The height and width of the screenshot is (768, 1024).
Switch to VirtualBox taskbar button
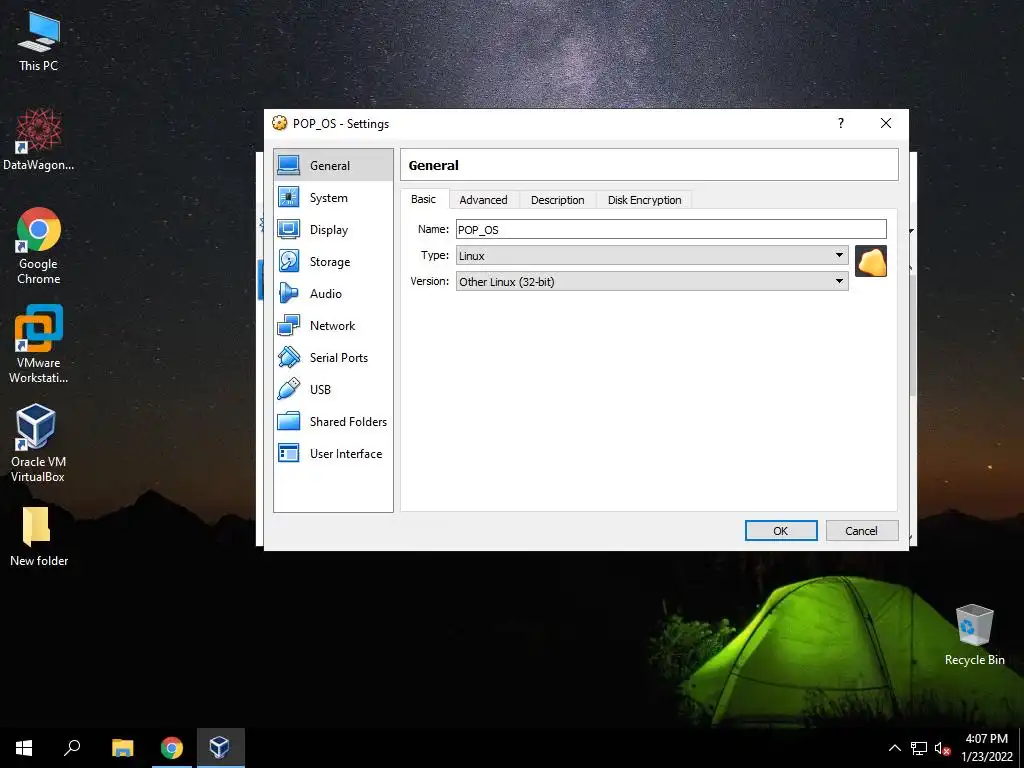[x=220, y=748]
